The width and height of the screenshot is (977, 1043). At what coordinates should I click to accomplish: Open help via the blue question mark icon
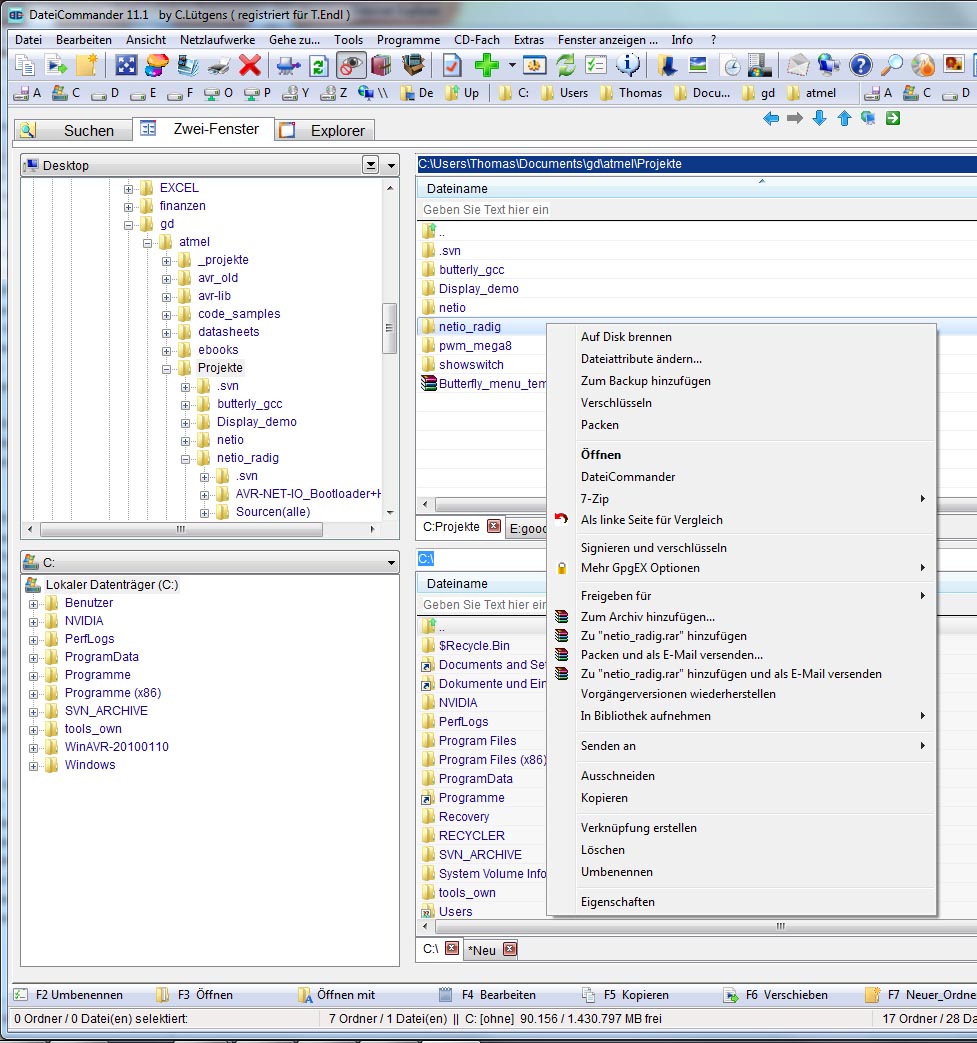click(860, 66)
